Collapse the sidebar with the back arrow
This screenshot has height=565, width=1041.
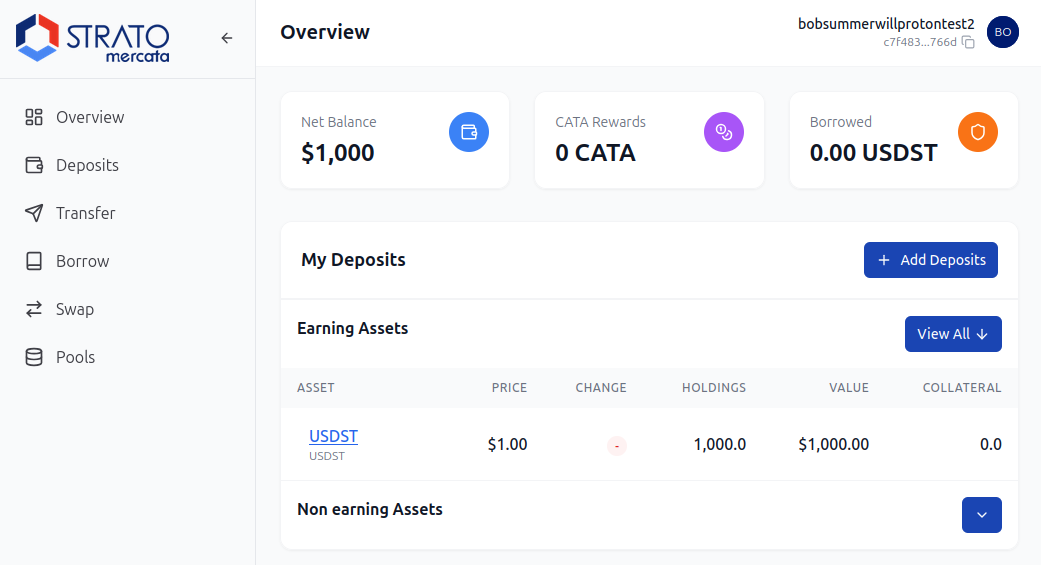(x=227, y=38)
